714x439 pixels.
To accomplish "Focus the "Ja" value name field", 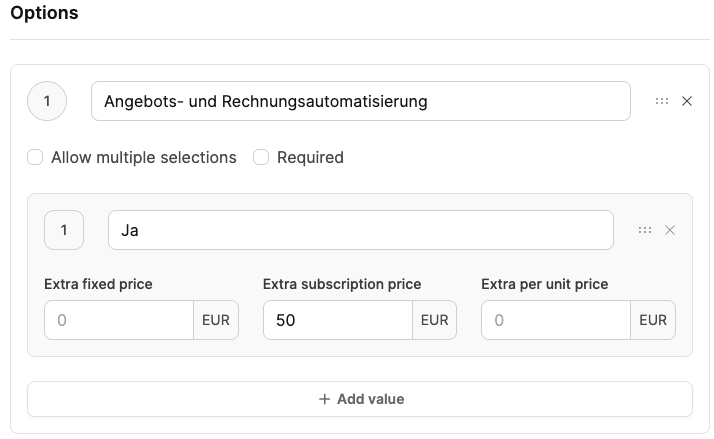I will [360, 230].
